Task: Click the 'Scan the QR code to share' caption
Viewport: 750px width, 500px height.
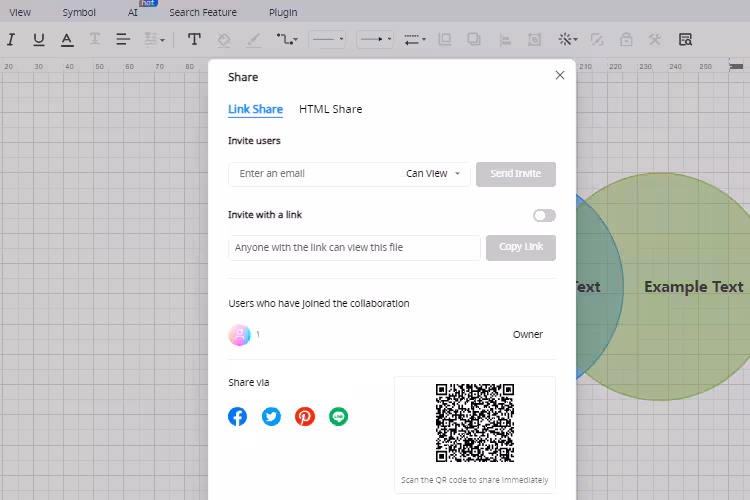Action: 474,480
